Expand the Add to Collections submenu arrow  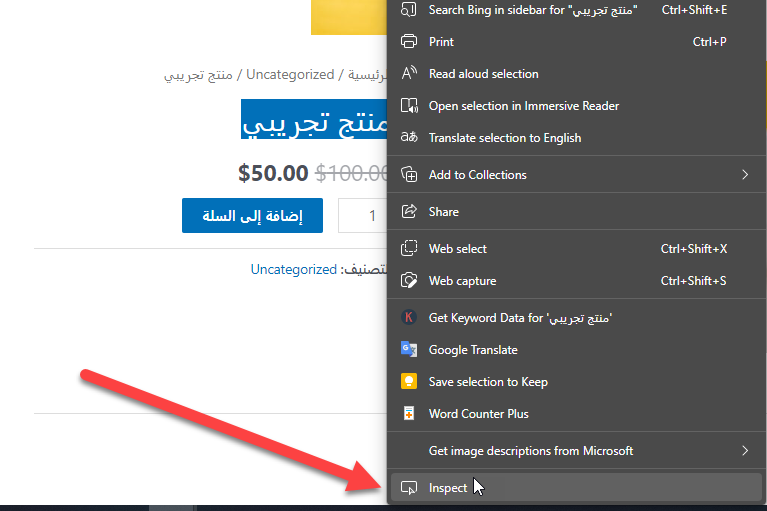pos(745,175)
